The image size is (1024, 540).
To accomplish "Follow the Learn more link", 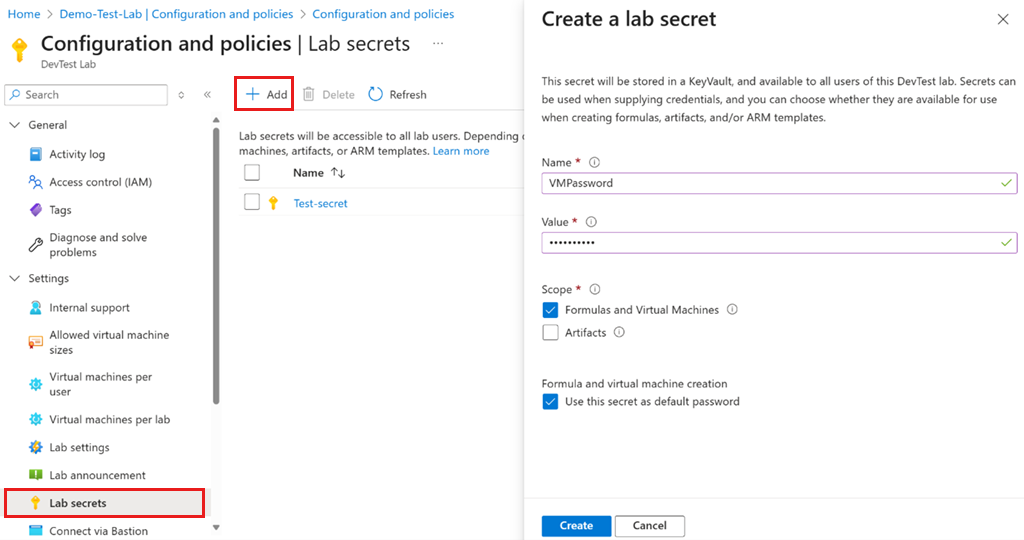I will (x=461, y=151).
